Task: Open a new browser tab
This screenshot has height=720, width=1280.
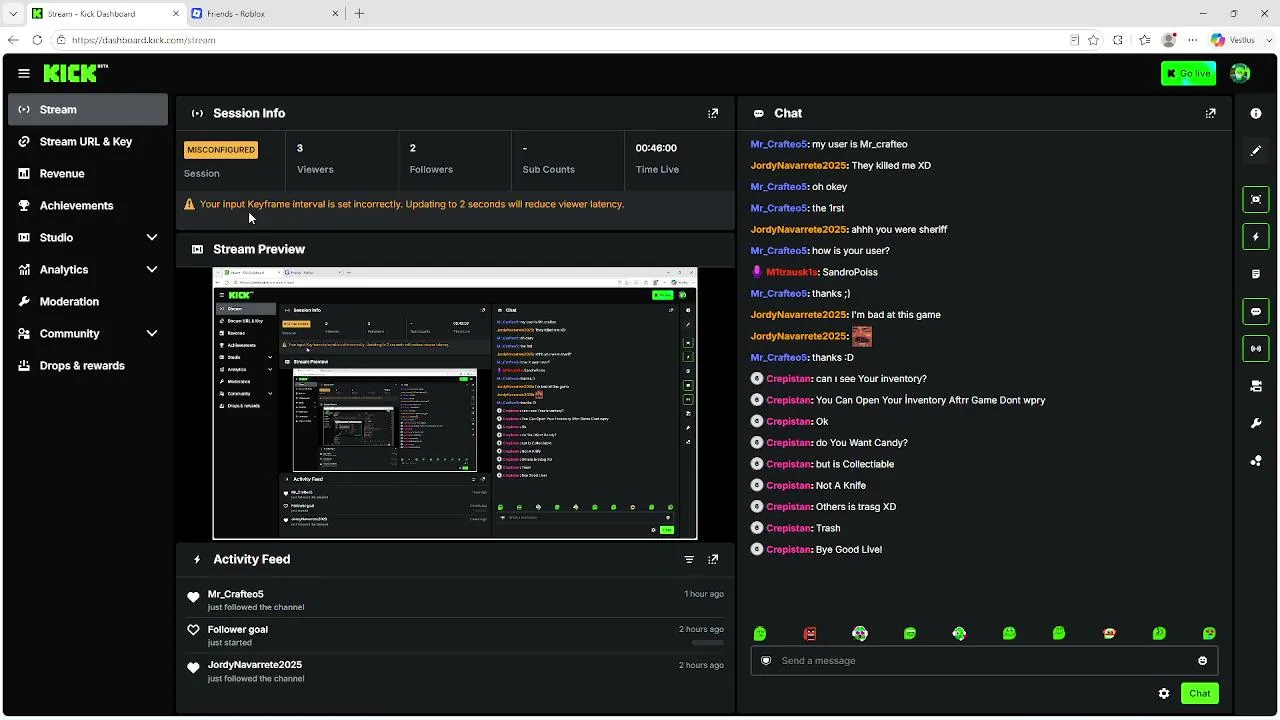Action: point(359,13)
